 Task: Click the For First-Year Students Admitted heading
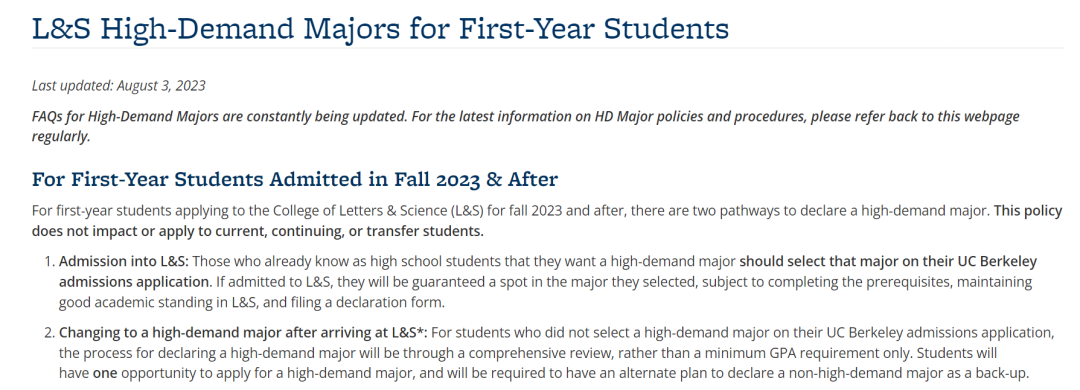(x=295, y=179)
